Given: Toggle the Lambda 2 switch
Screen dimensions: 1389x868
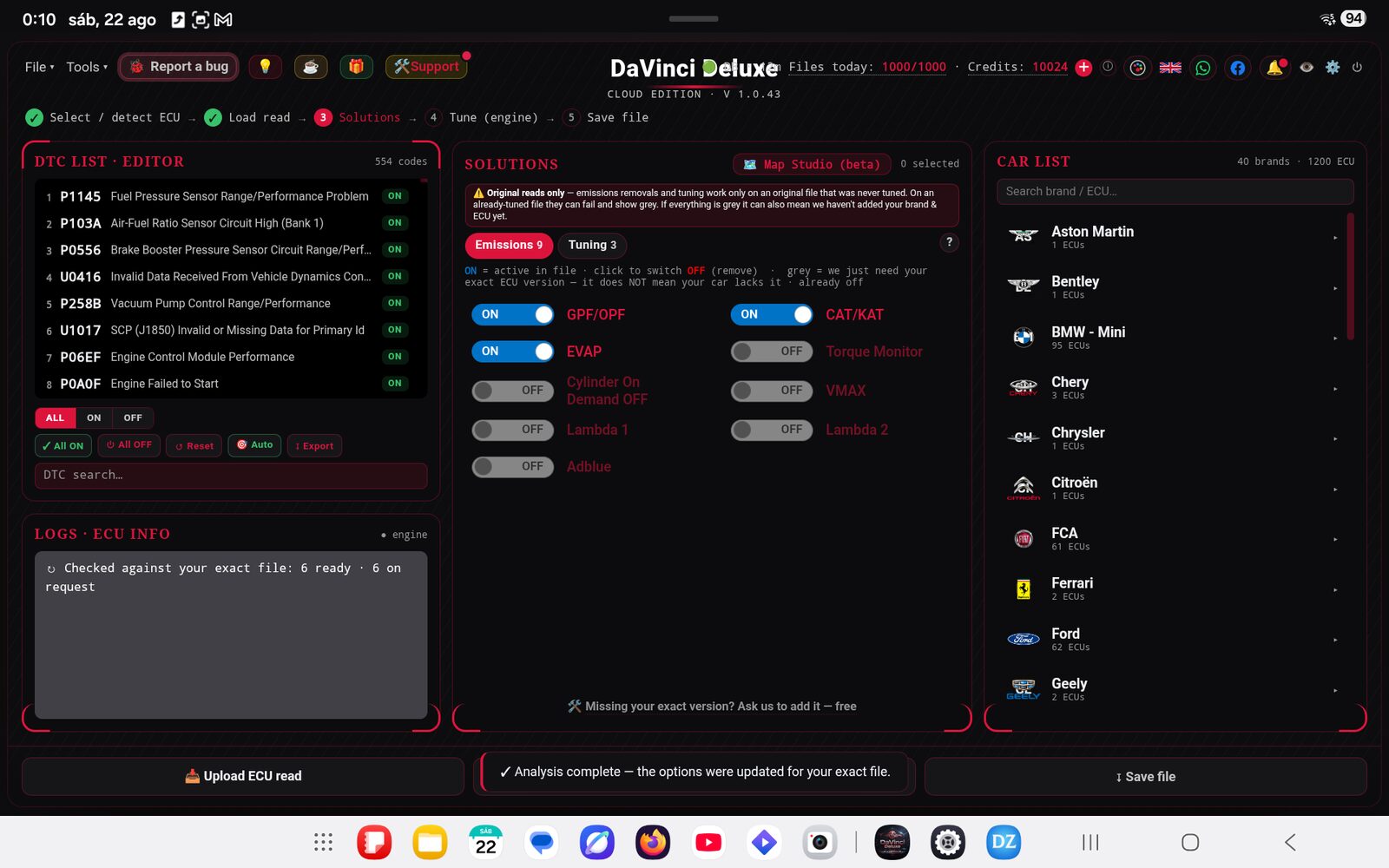Looking at the screenshot, I should pos(772,430).
